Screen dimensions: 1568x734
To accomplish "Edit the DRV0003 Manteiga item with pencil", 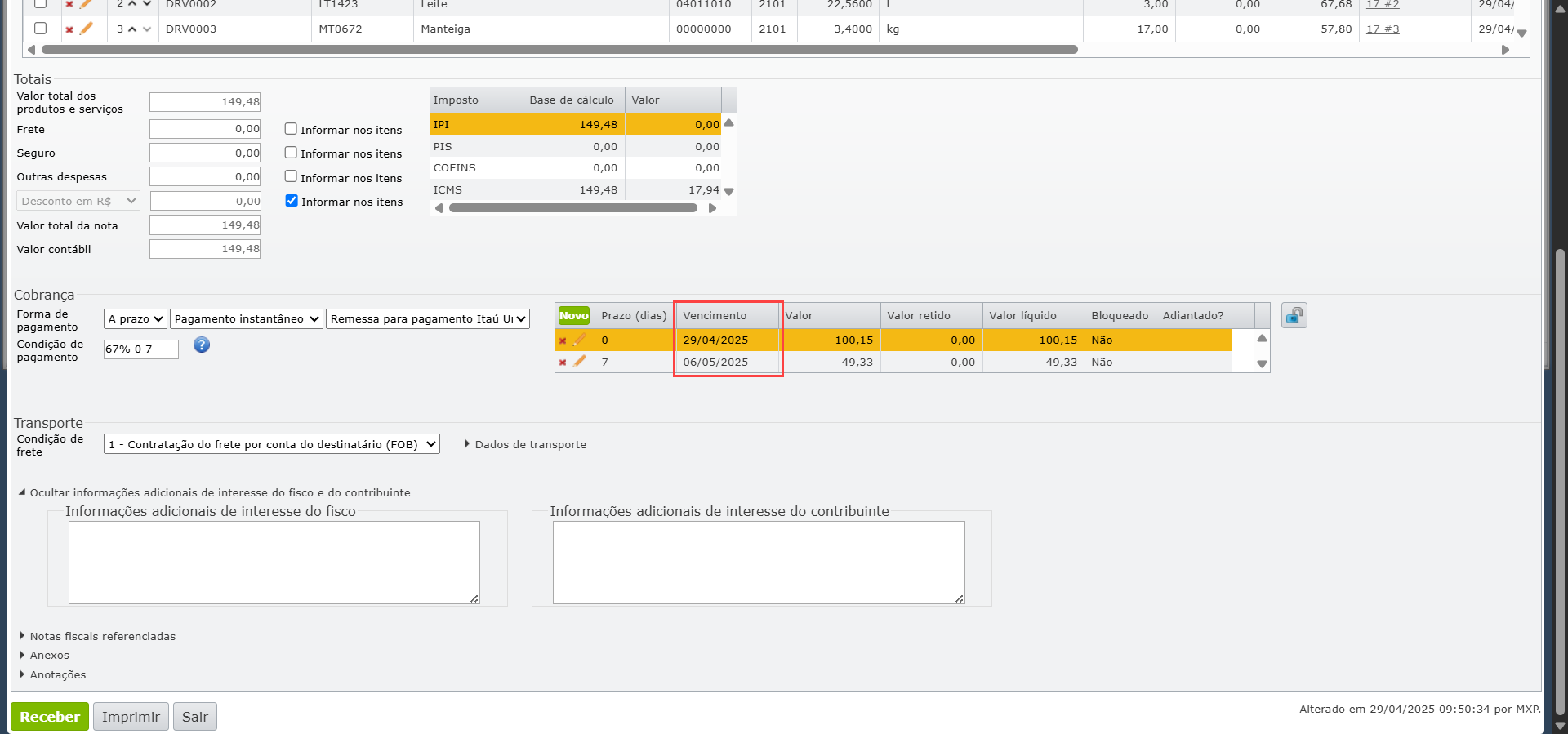I will pos(86,29).
